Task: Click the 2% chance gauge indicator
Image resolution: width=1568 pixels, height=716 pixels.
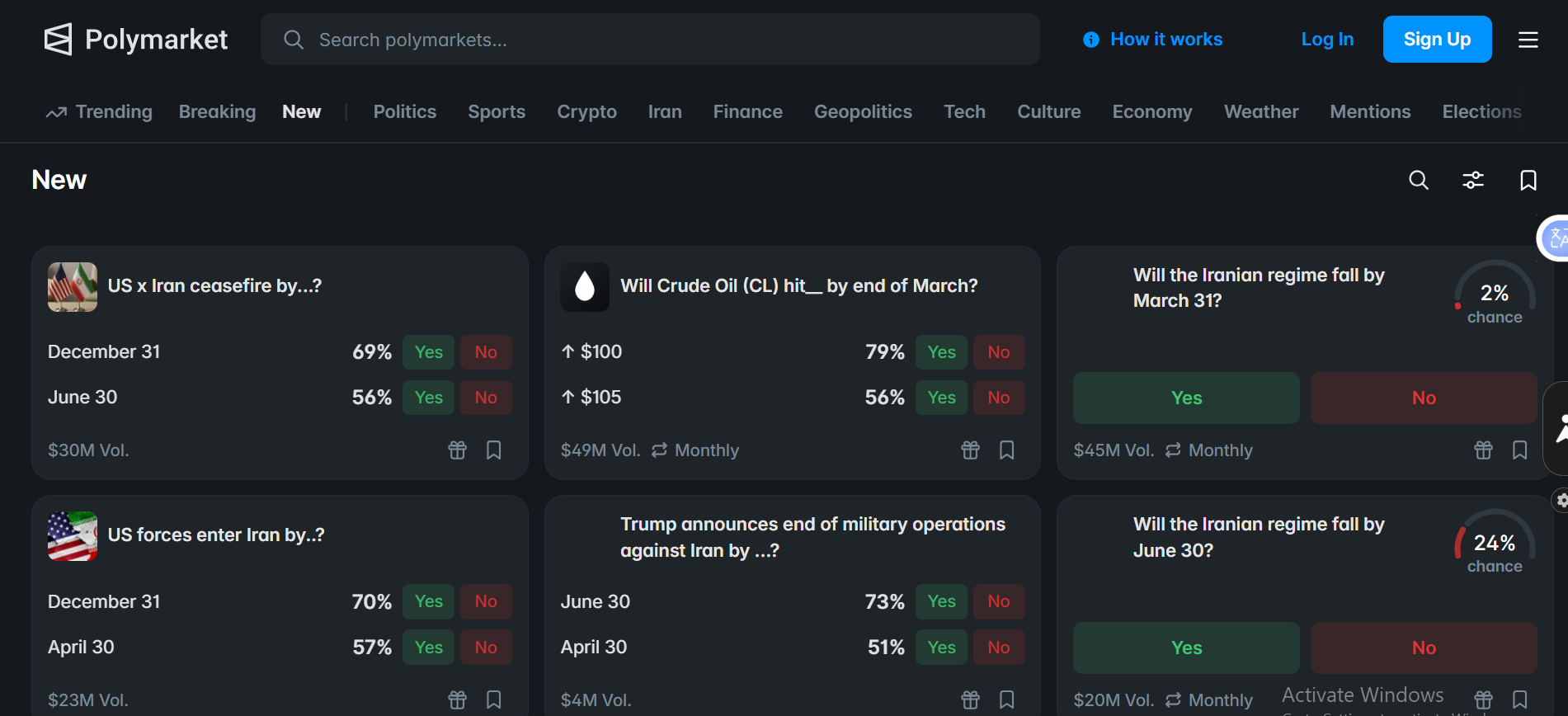Action: tap(1494, 294)
